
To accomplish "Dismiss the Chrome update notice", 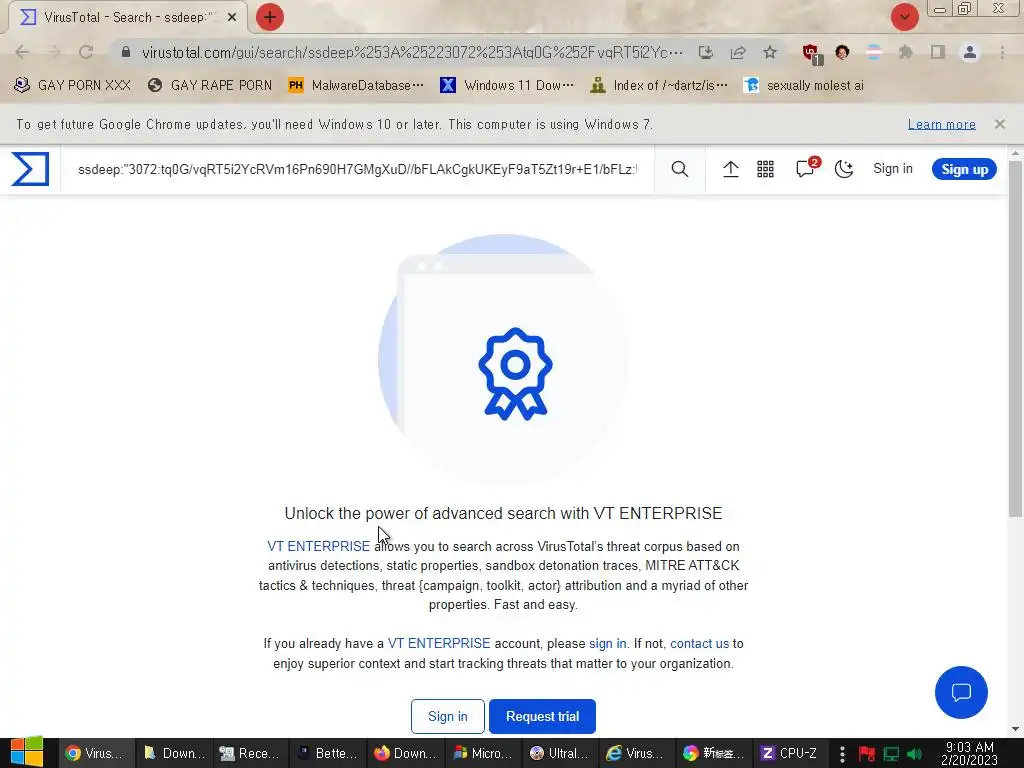I will pos(999,124).
